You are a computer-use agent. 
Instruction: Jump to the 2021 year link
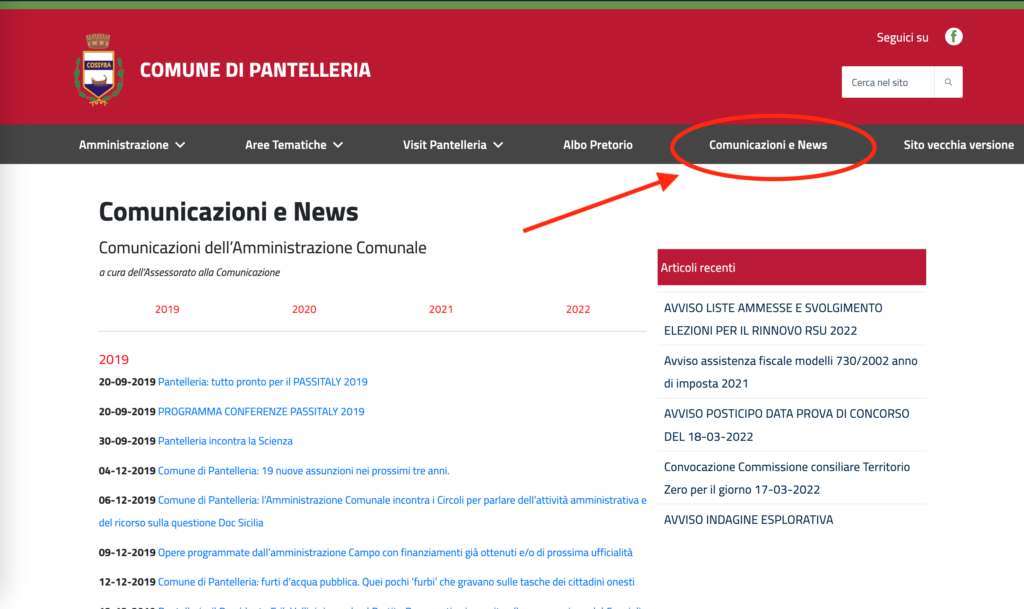pyautogui.click(x=441, y=310)
